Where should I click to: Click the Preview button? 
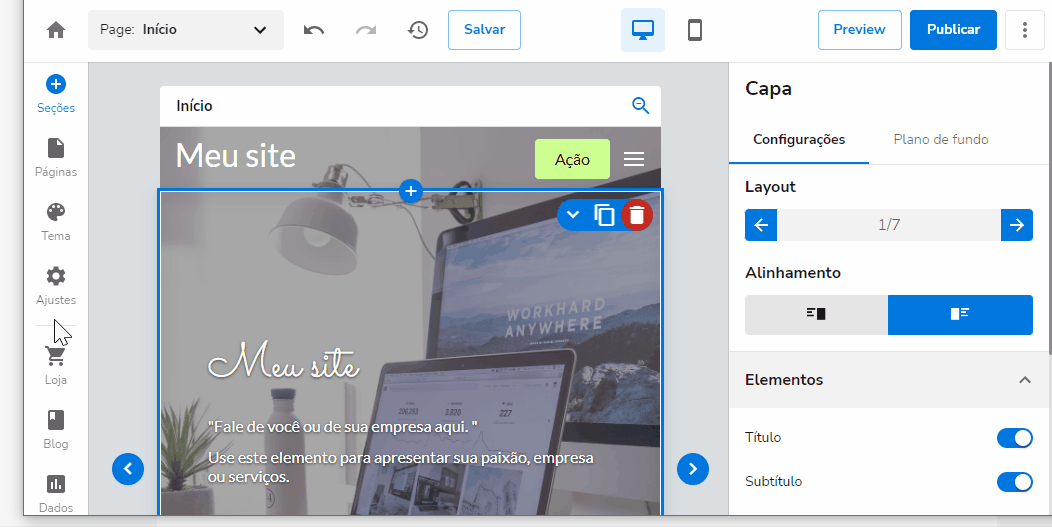(x=859, y=30)
